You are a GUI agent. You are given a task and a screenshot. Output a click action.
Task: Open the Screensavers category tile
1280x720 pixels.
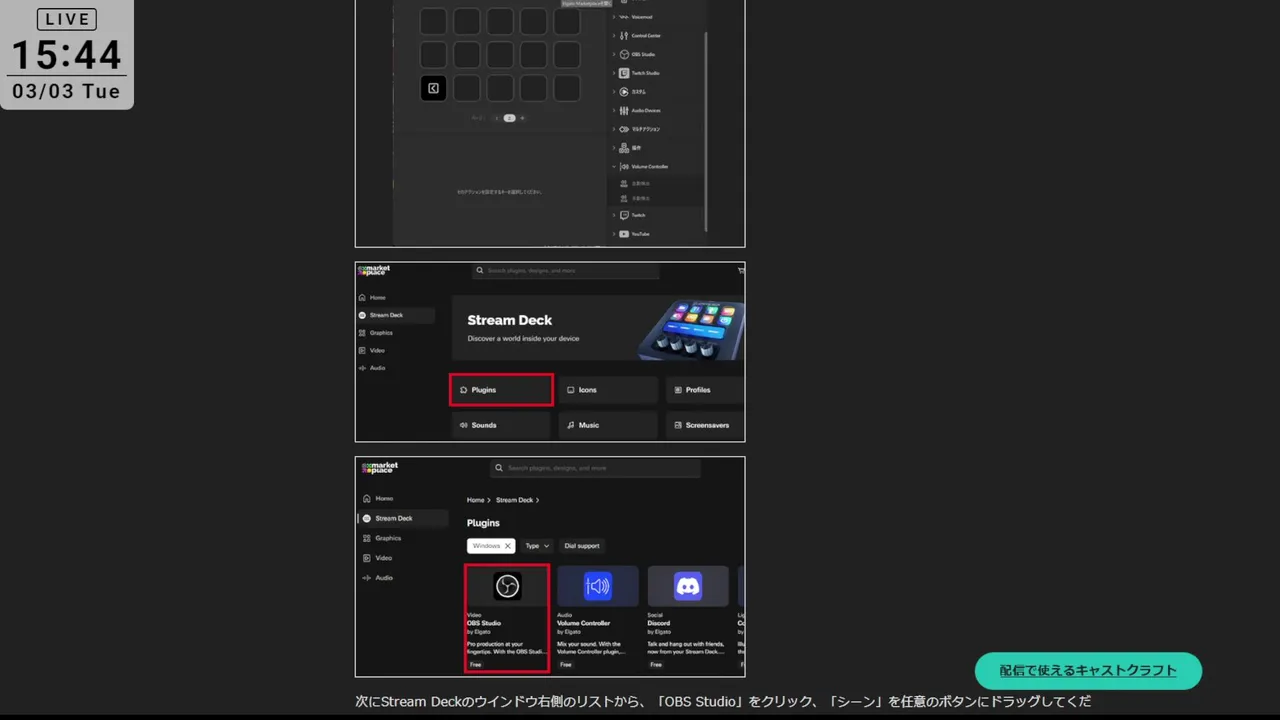tap(705, 425)
